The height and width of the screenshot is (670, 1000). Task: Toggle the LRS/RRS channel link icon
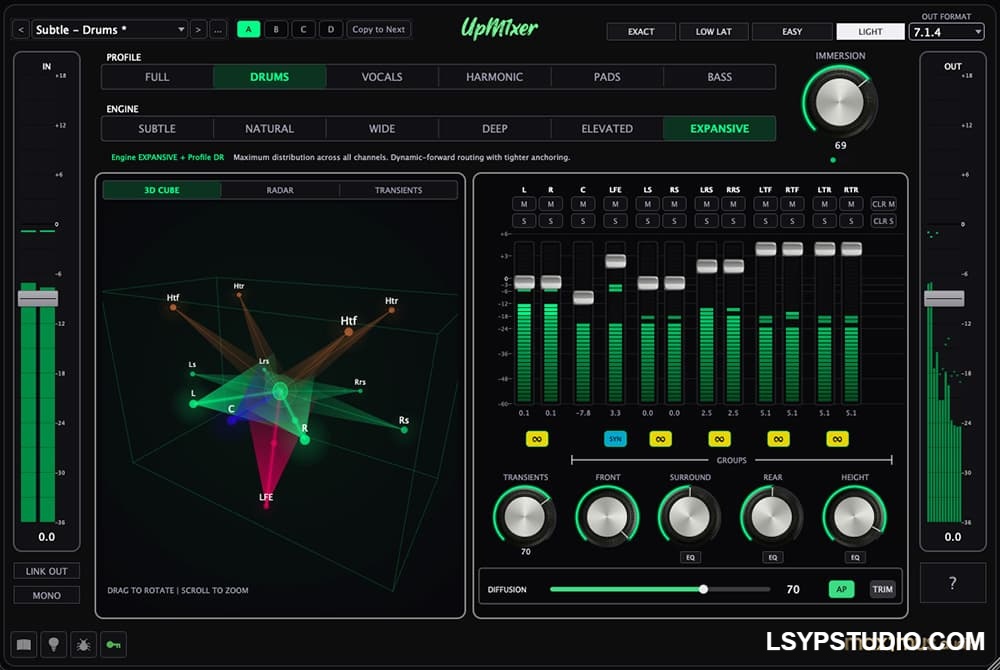719,439
